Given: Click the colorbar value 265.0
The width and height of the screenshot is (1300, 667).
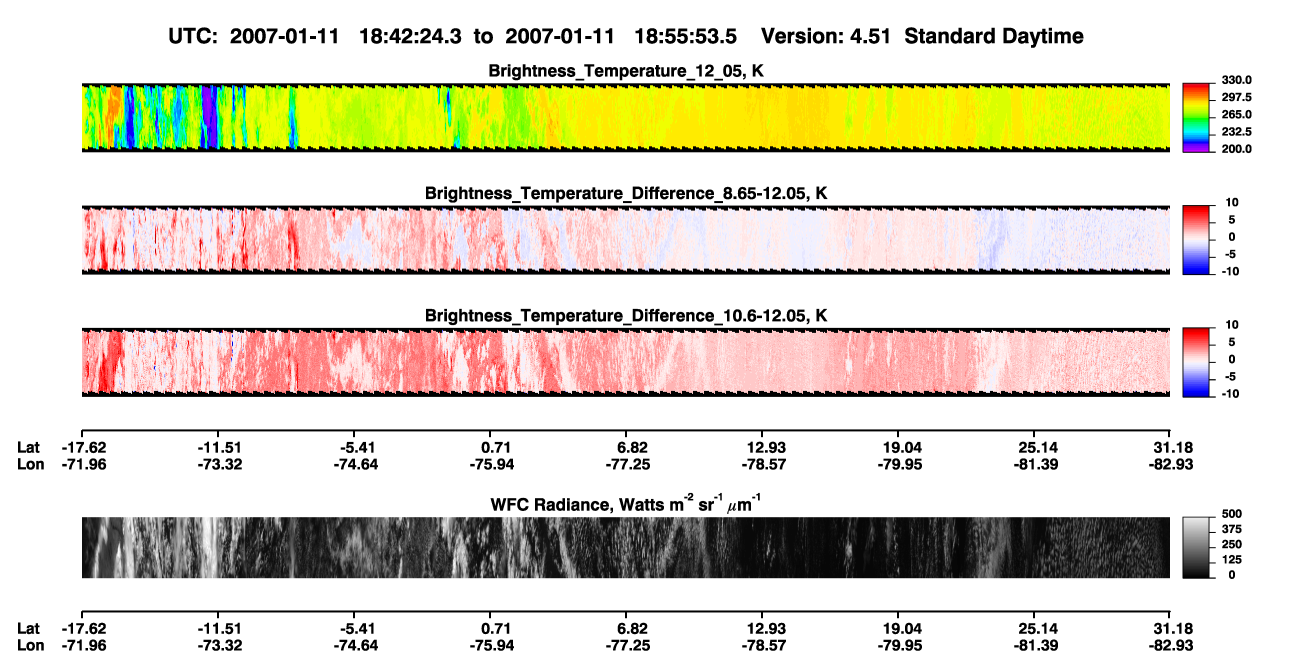Looking at the screenshot, I should 1236,114.
